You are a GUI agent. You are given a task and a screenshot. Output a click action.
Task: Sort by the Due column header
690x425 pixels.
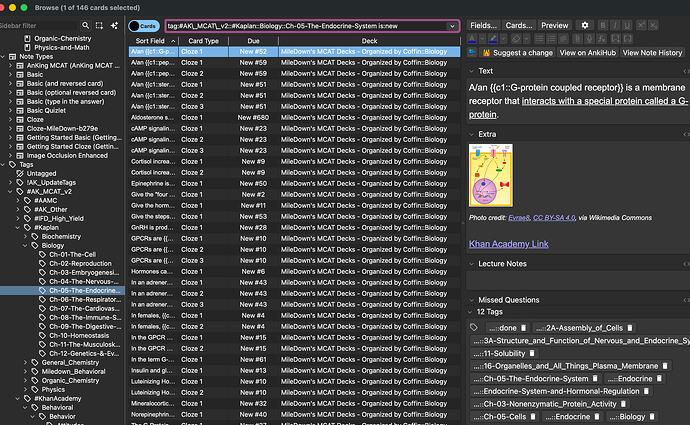click(253, 41)
